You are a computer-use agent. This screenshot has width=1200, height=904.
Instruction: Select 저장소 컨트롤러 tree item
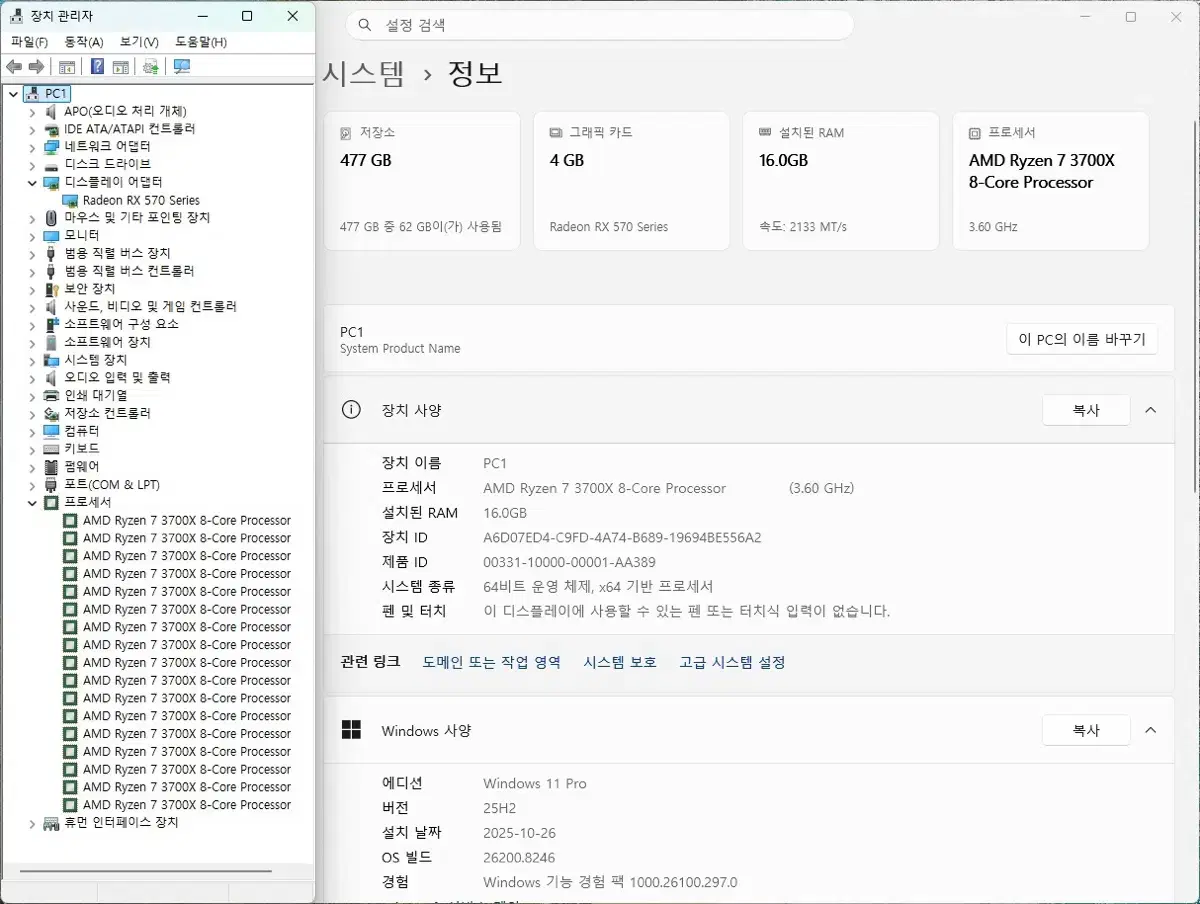pos(107,413)
